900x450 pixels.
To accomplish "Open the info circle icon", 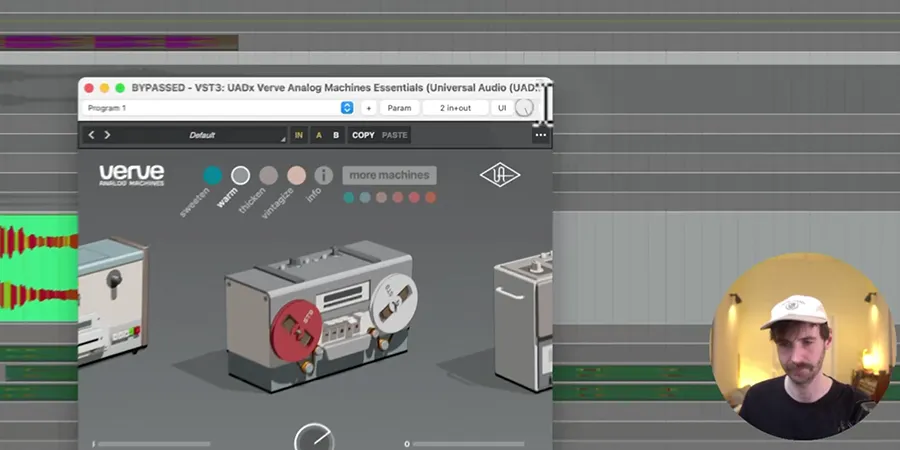I will (x=324, y=176).
